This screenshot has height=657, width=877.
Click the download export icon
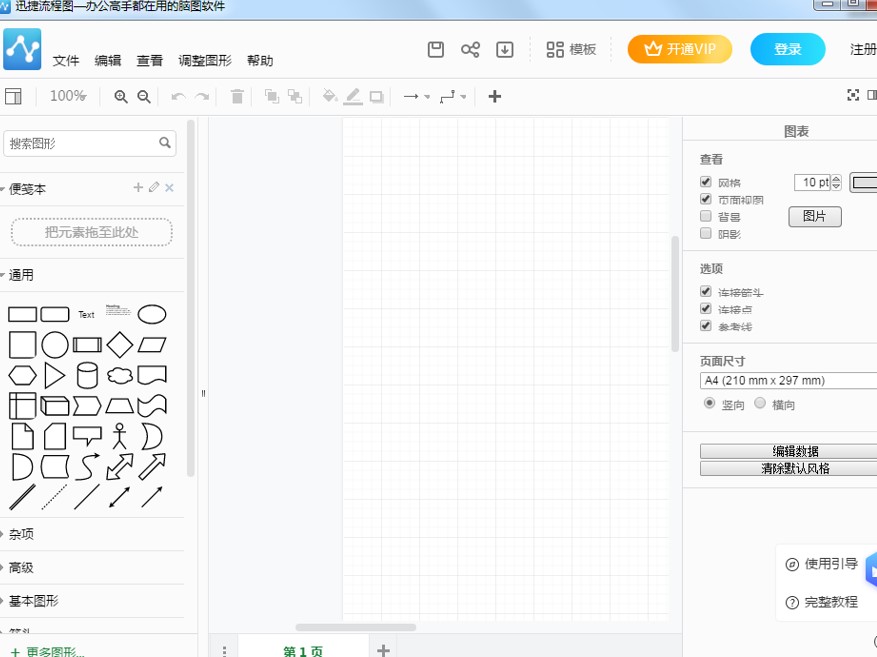coord(505,50)
